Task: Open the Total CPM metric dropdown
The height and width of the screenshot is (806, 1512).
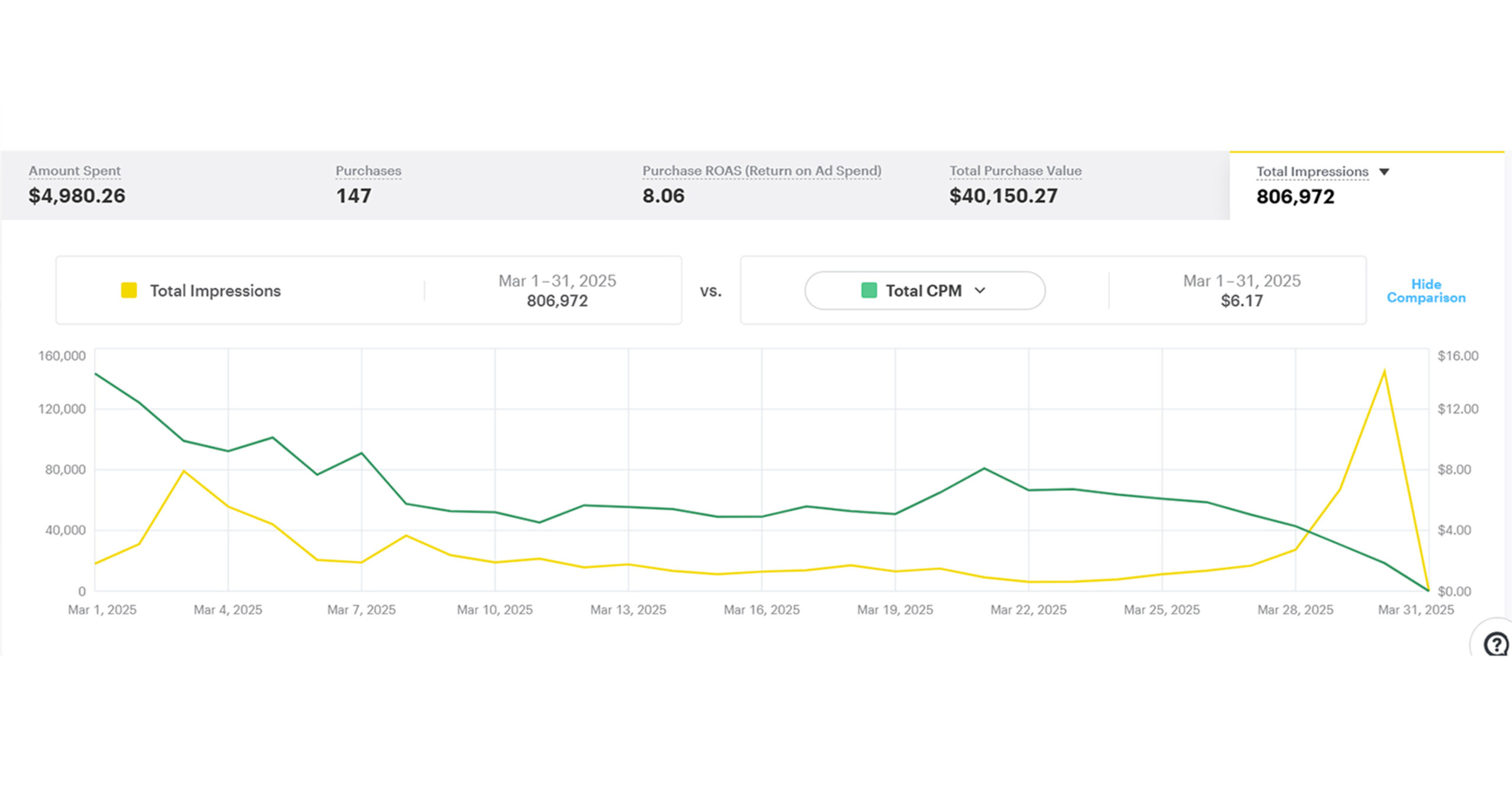Action: [x=924, y=291]
